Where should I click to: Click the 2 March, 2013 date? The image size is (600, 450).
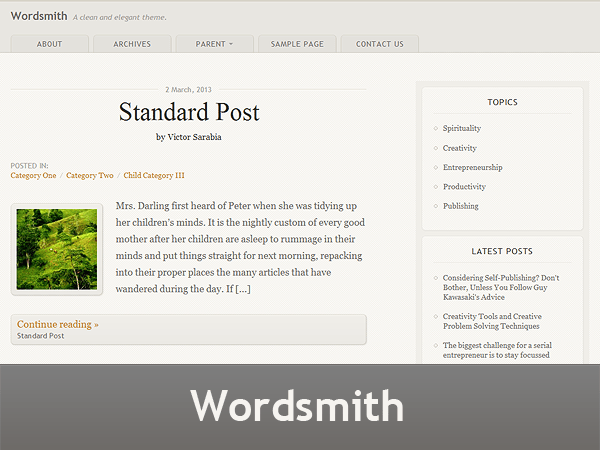(x=188, y=90)
